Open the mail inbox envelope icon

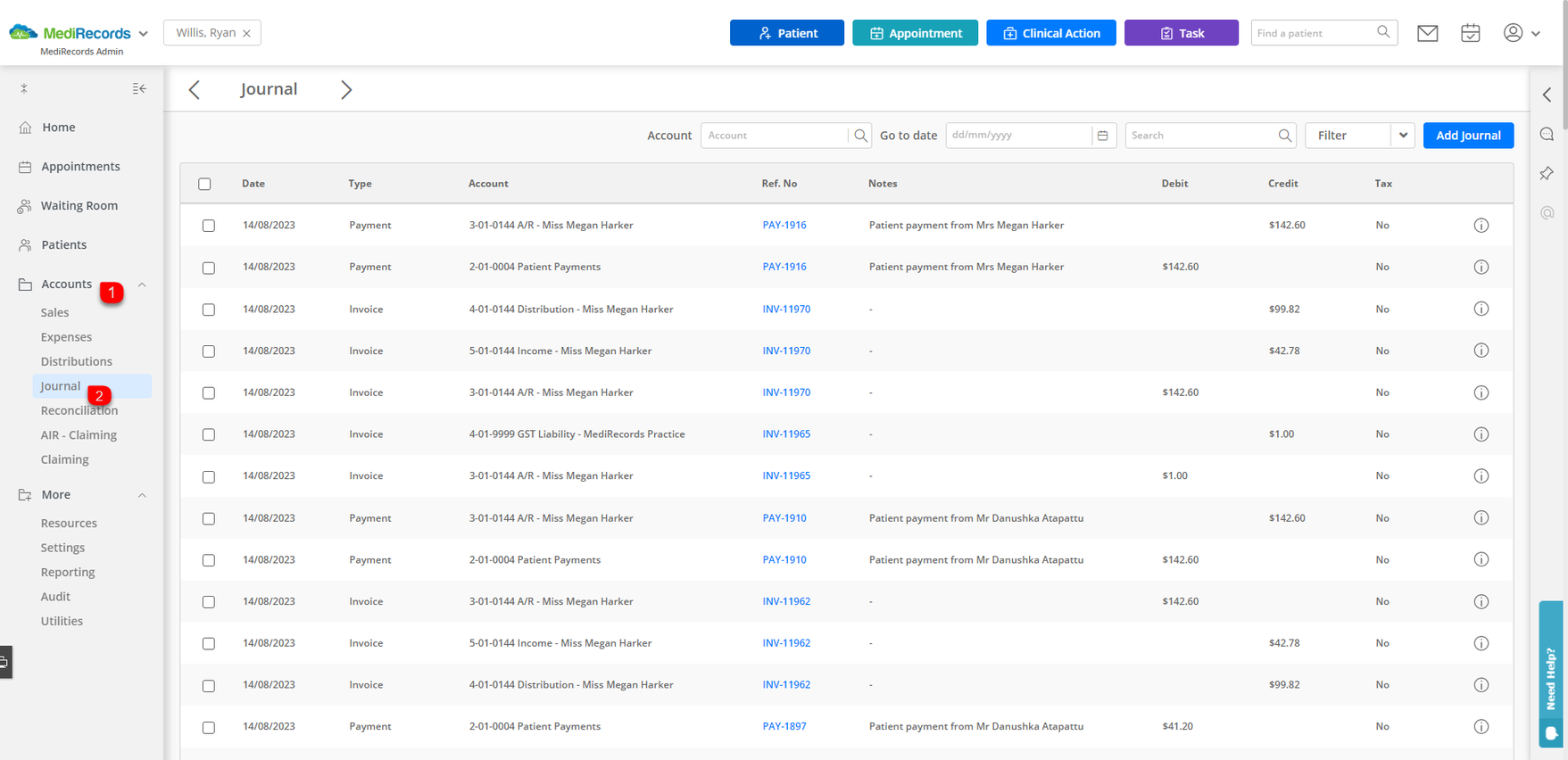1428,33
